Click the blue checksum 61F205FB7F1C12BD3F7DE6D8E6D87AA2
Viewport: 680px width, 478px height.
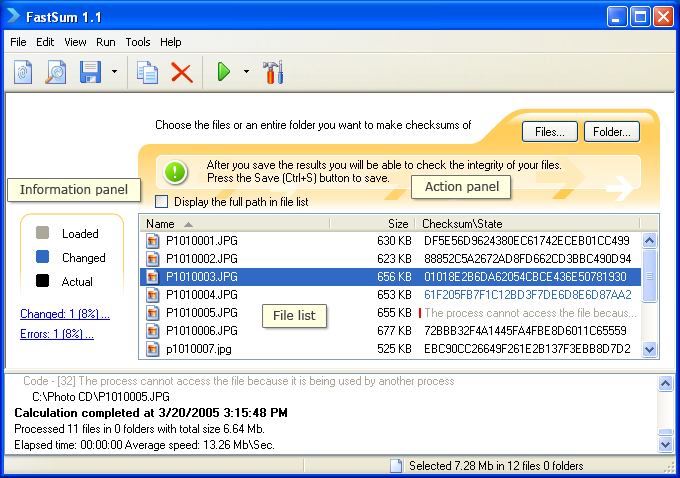coord(528,295)
